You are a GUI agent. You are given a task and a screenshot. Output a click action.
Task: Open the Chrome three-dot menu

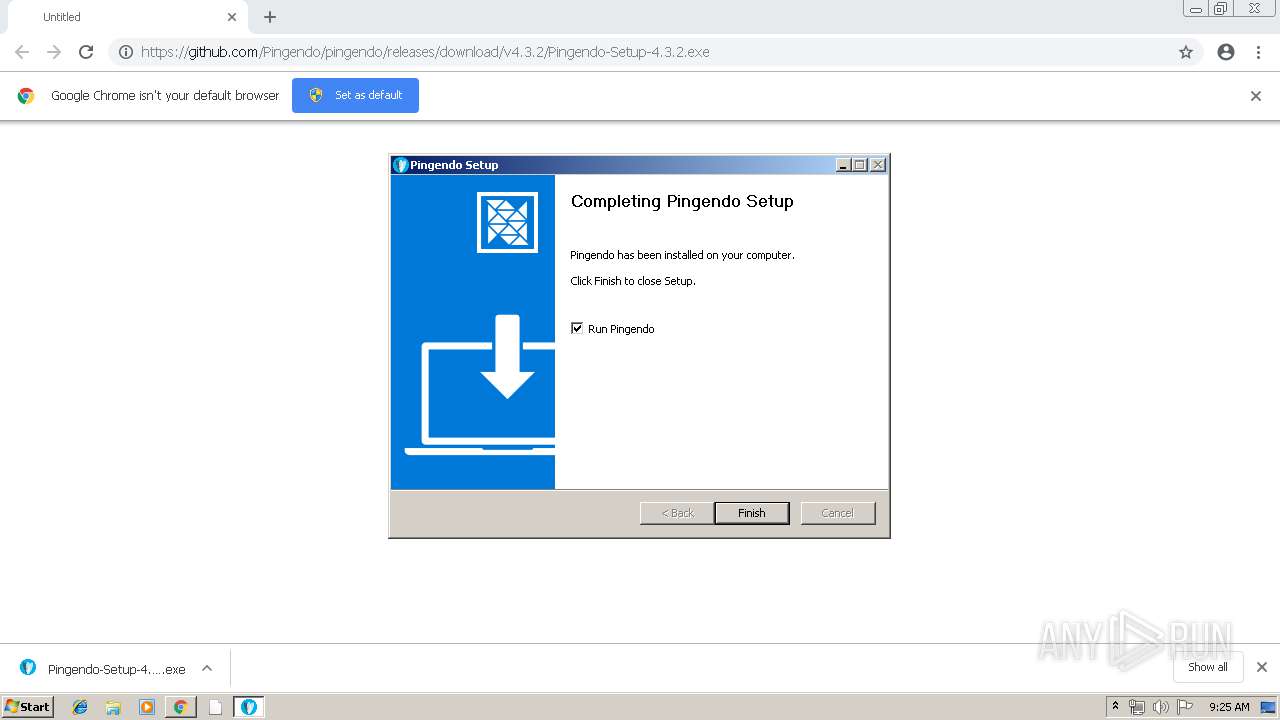coord(1258,52)
